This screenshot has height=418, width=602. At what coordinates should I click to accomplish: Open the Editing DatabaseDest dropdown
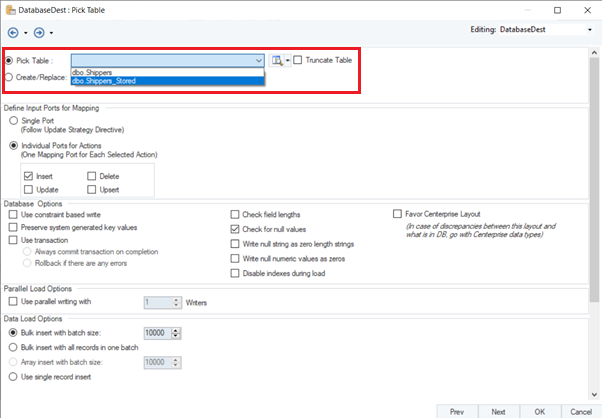(590, 30)
